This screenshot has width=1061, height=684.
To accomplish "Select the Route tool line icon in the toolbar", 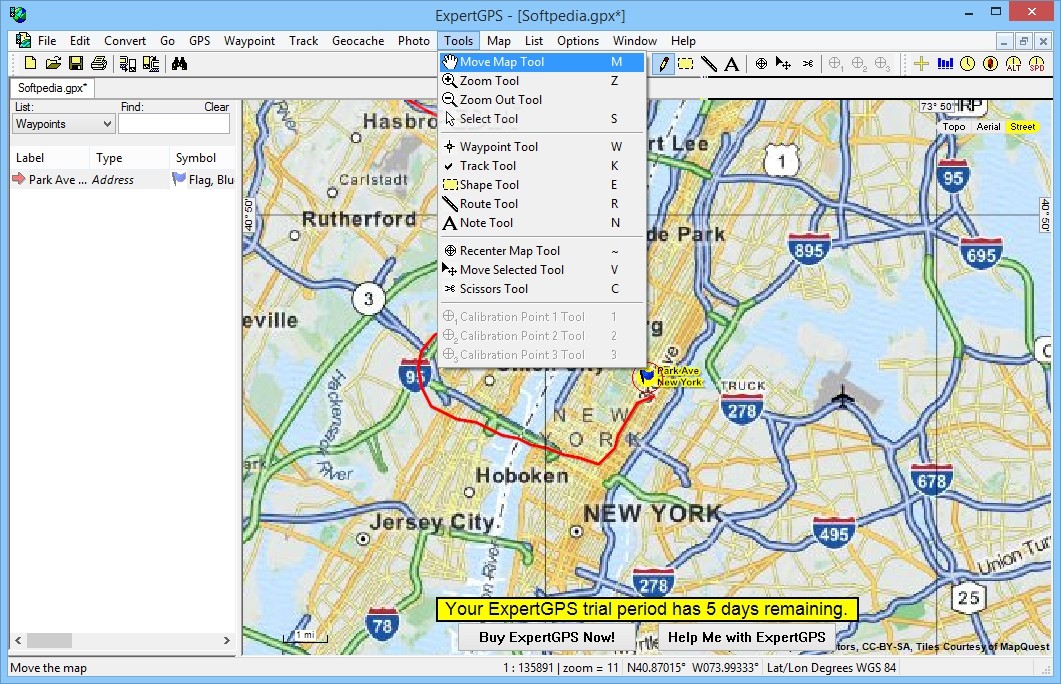I will coord(708,64).
